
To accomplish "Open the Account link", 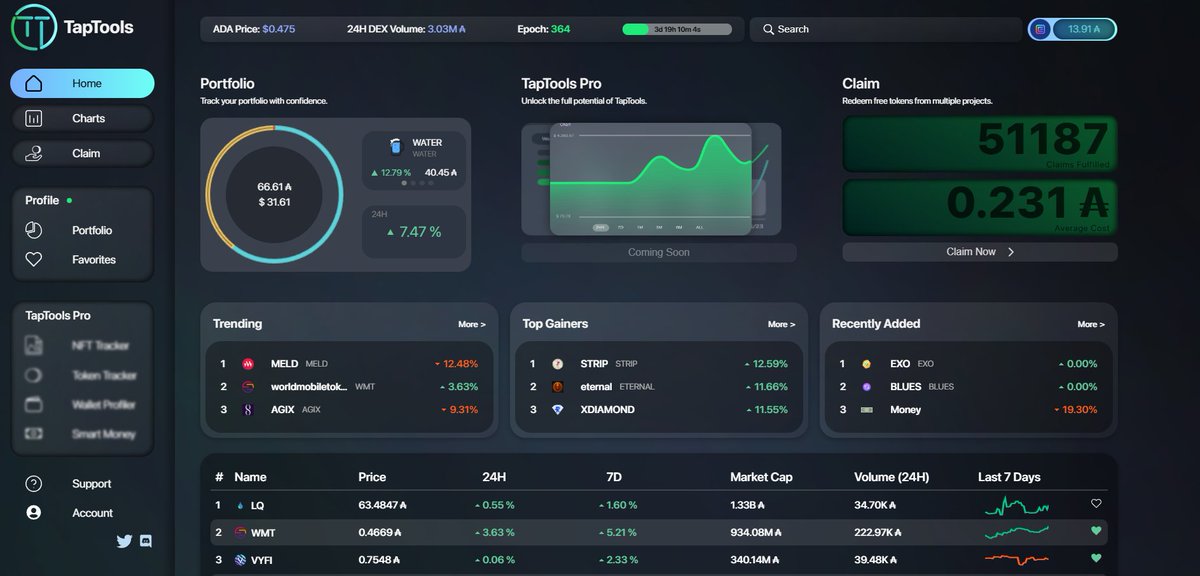I will click(92, 513).
